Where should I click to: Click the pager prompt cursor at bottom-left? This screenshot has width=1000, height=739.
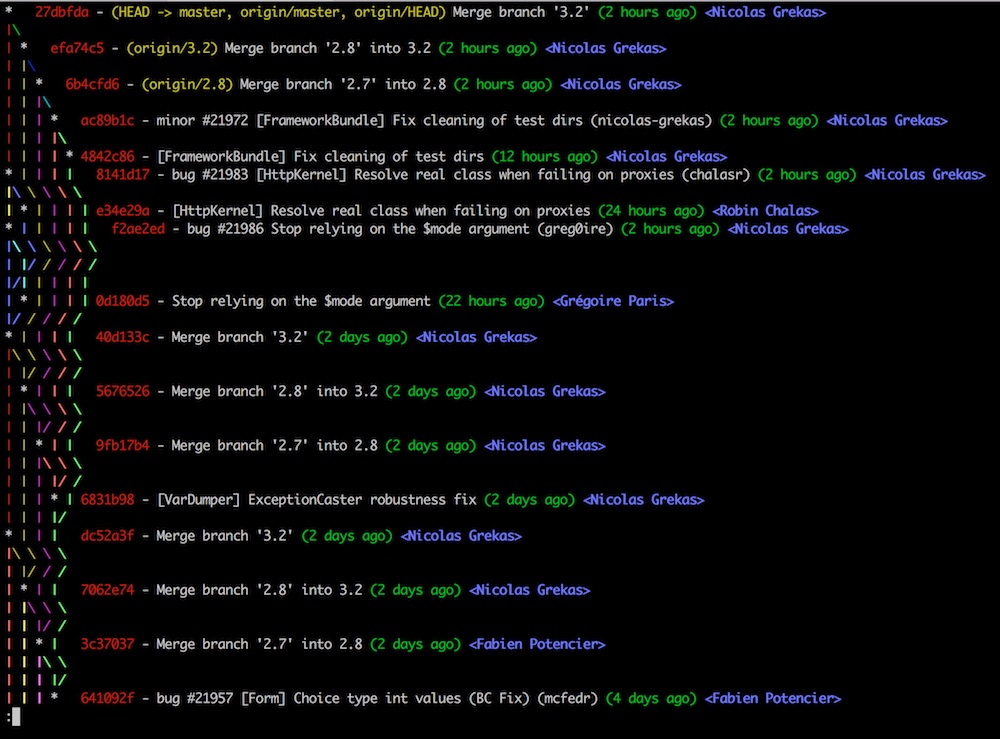(x=14, y=716)
